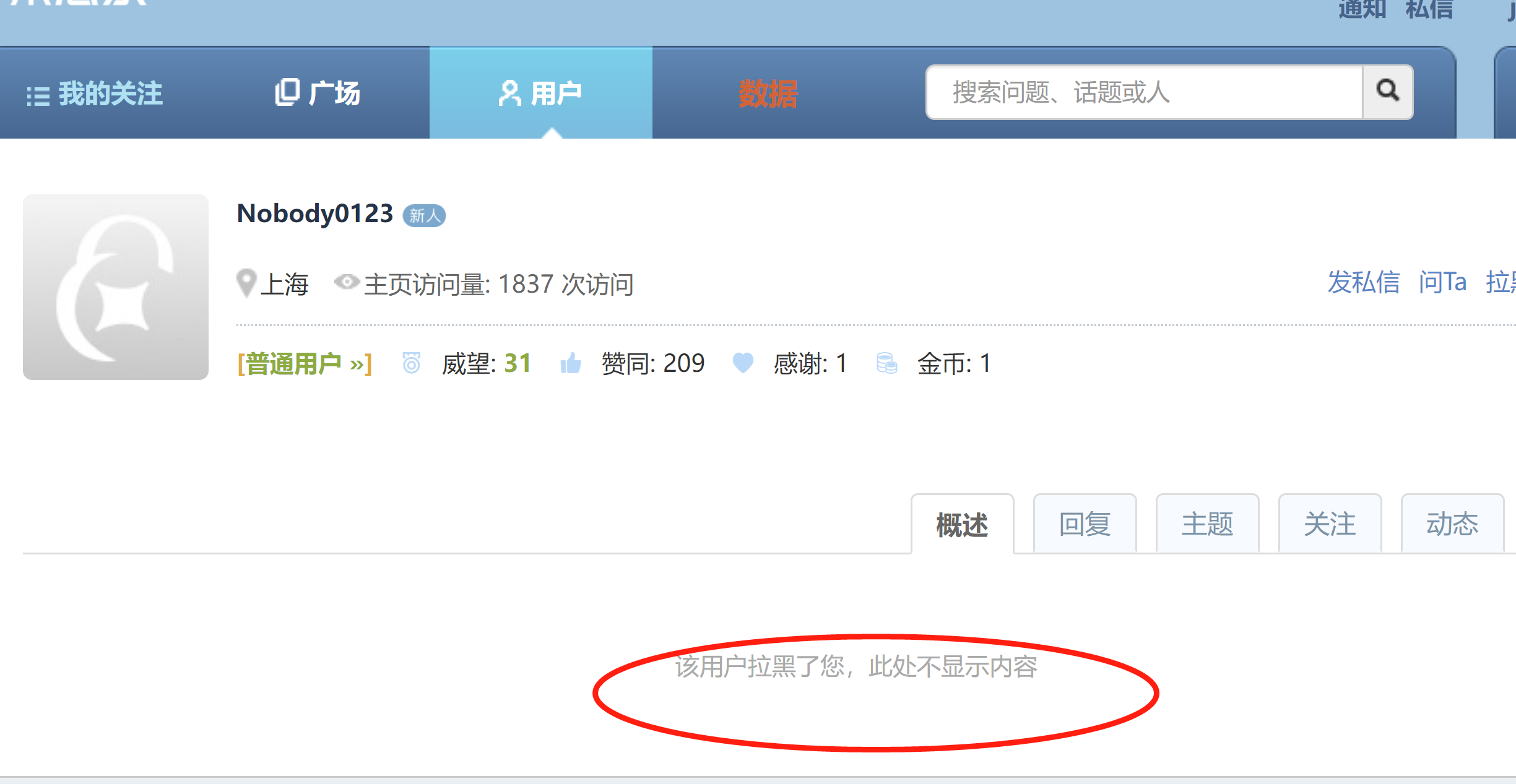Viewport: 1516px width, 784px height.
Task: Click the heart icon beside 感谢
Action: point(743,363)
